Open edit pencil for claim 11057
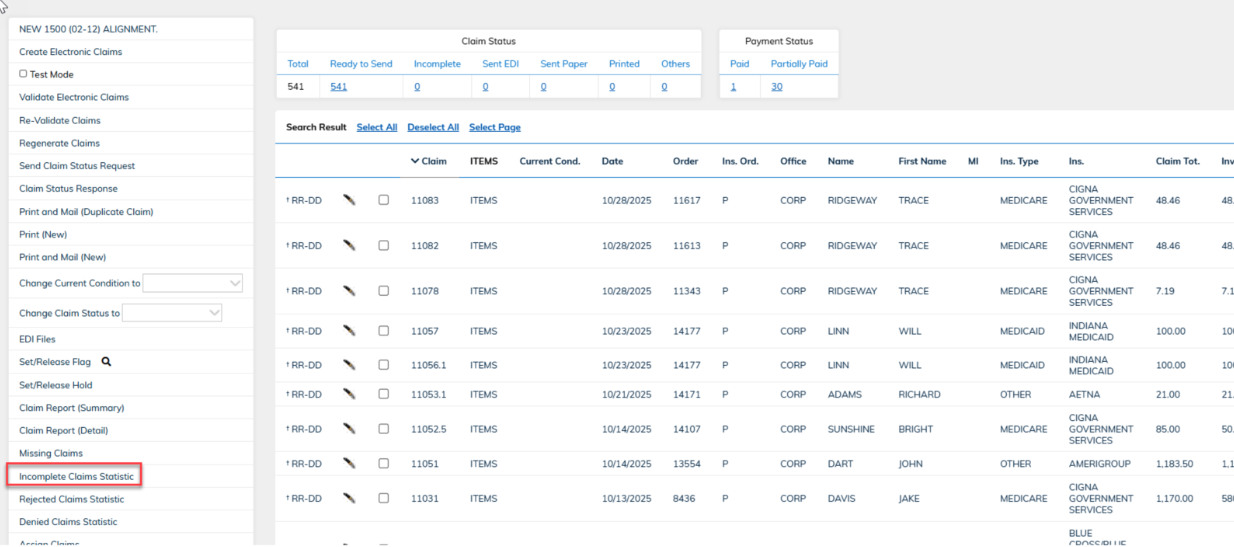 click(x=349, y=331)
